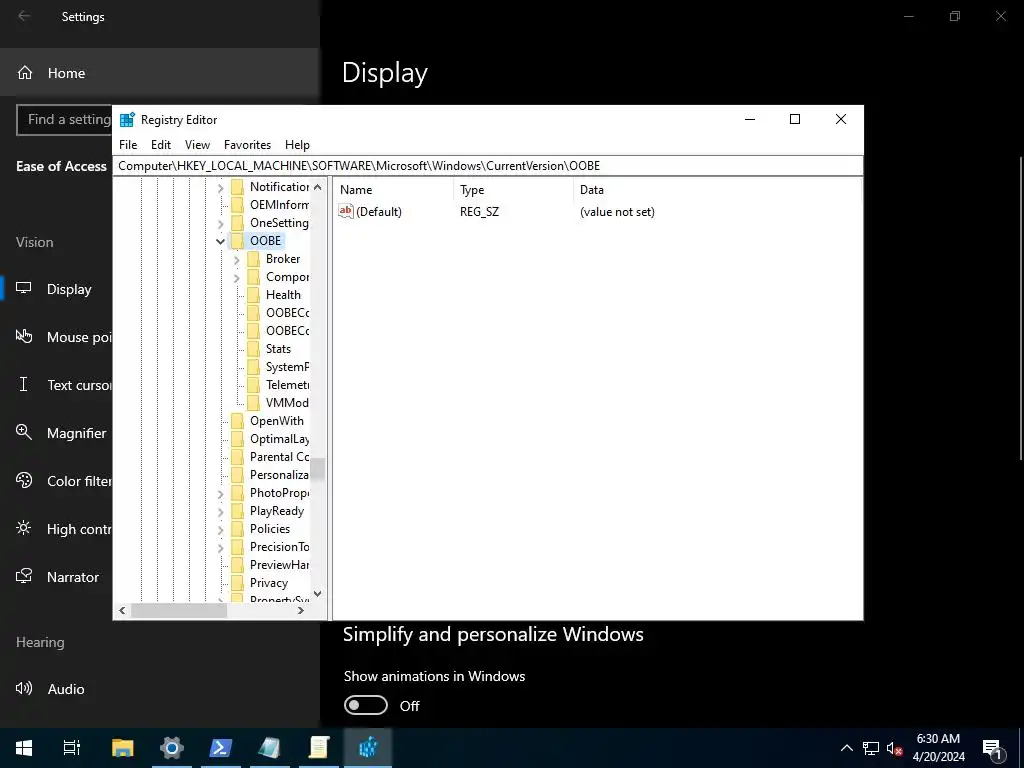Select the PreviewHan... key in tree

(x=279, y=565)
